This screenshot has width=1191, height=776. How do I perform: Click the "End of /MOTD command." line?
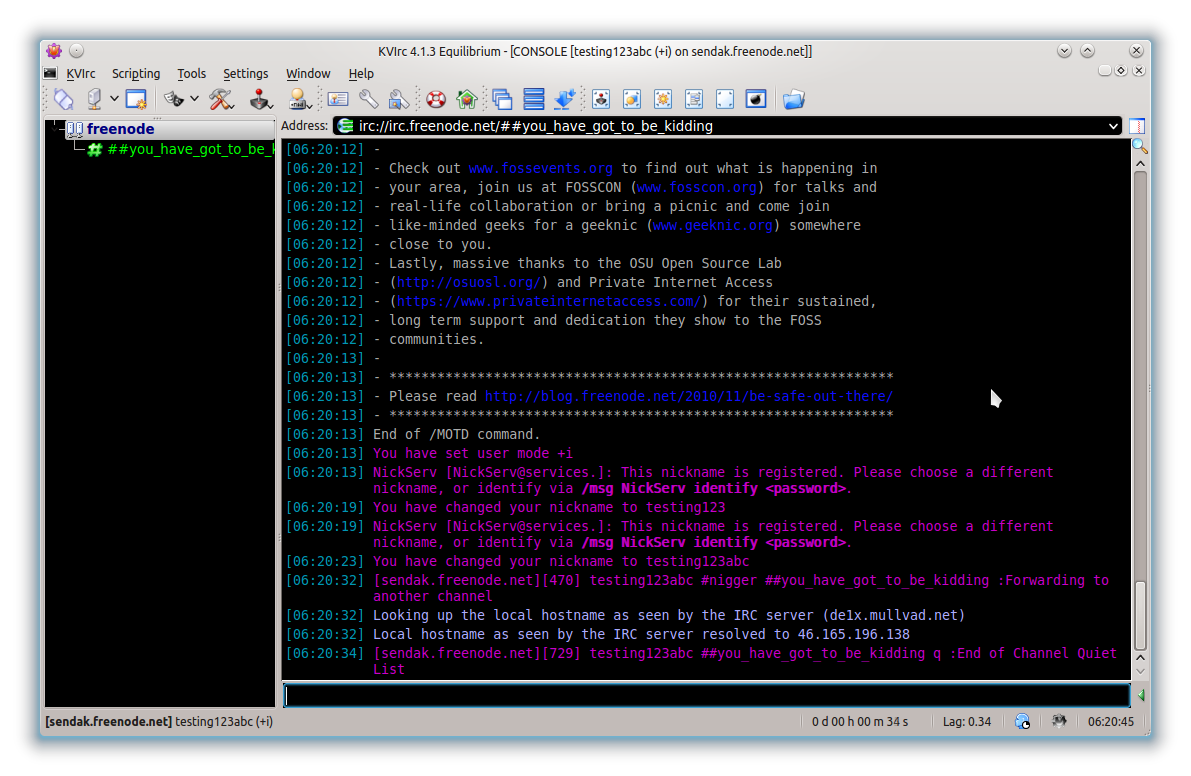[x=456, y=434]
